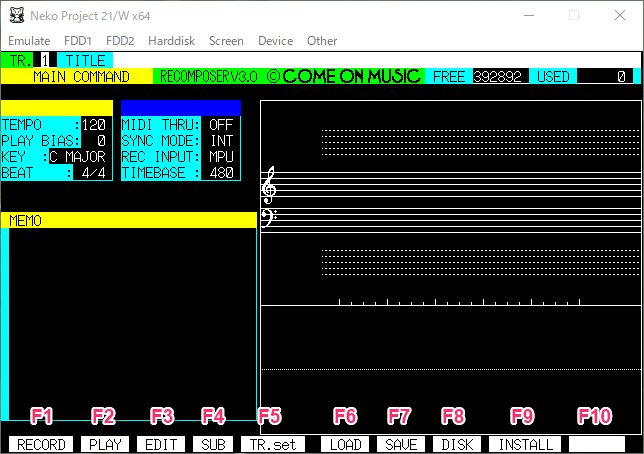Viewport: 644px width, 454px height.
Task: Toggle the MIDI THRU OFF setting
Action: point(221,124)
